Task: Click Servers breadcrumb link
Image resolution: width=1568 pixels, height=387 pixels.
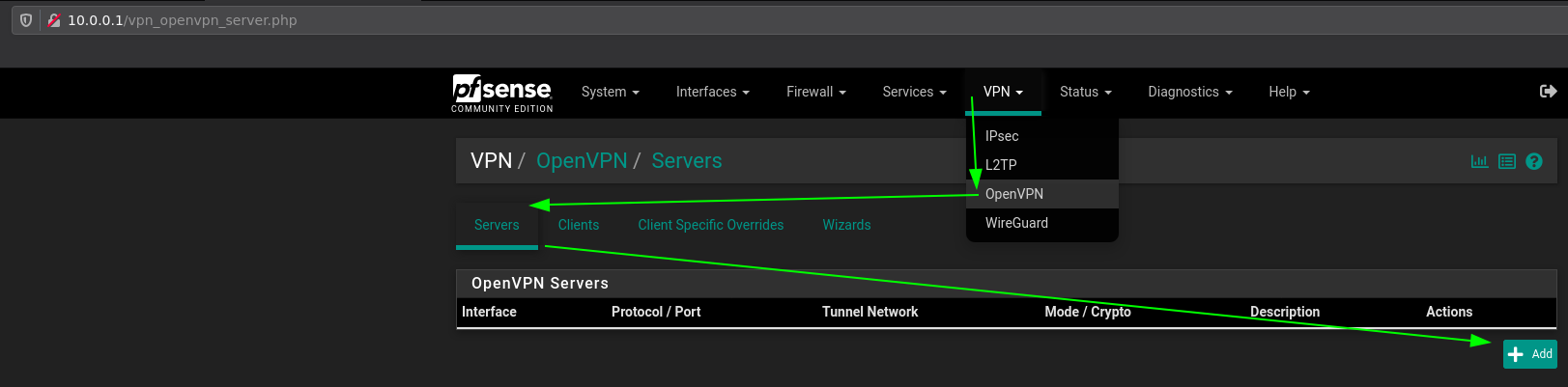Action: 687,161
